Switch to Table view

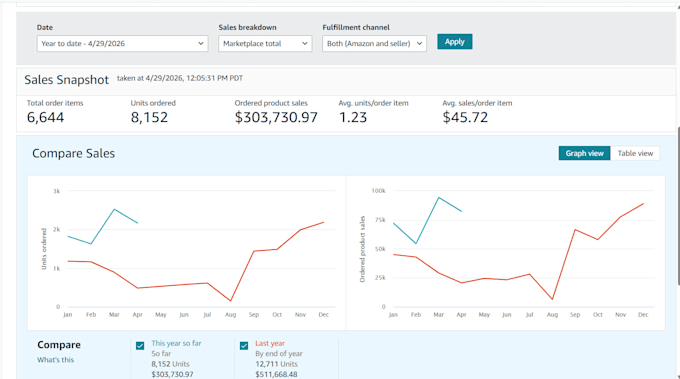(x=635, y=153)
